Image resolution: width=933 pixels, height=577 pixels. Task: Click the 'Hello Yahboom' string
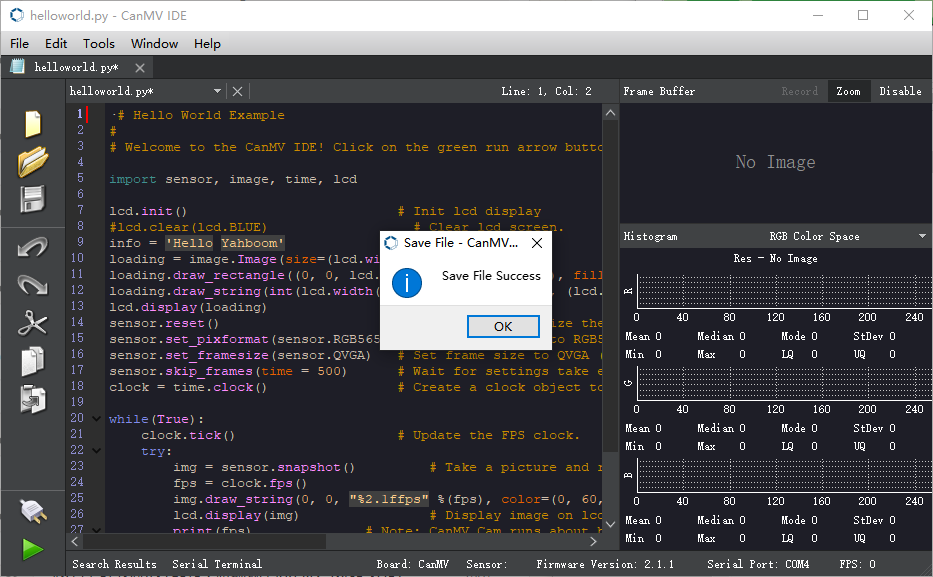(225, 243)
